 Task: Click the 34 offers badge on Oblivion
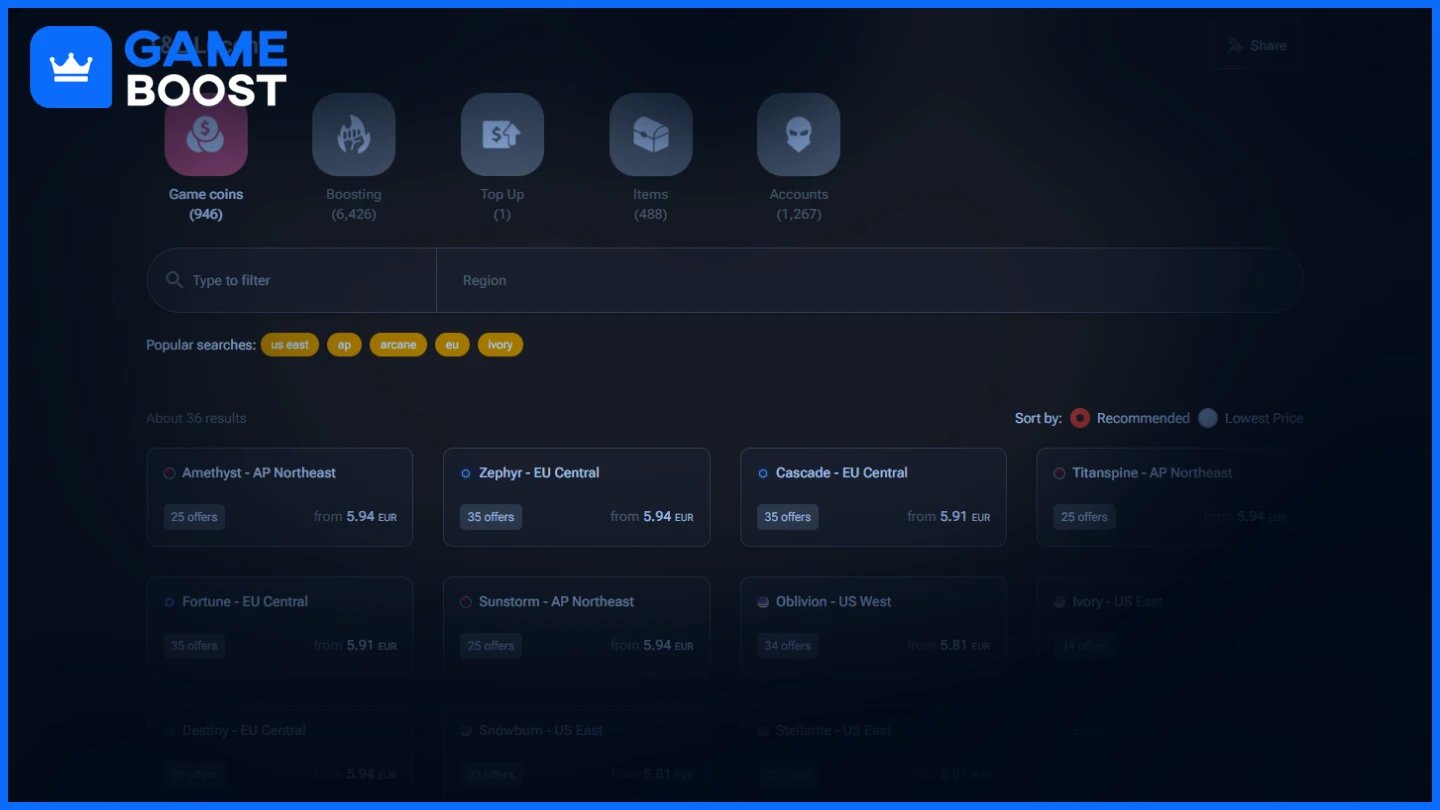tap(788, 646)
